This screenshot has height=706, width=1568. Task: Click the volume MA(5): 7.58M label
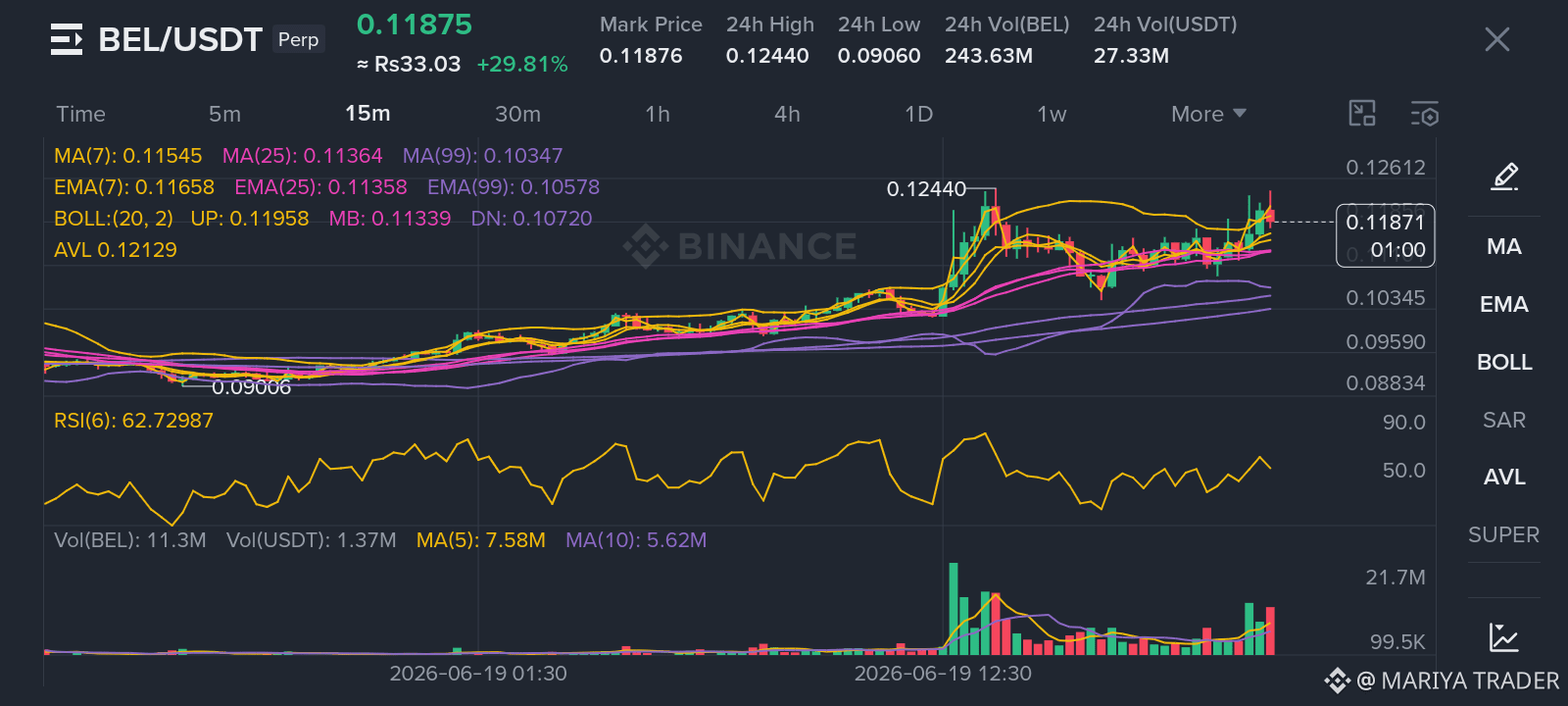coord(481,540)
